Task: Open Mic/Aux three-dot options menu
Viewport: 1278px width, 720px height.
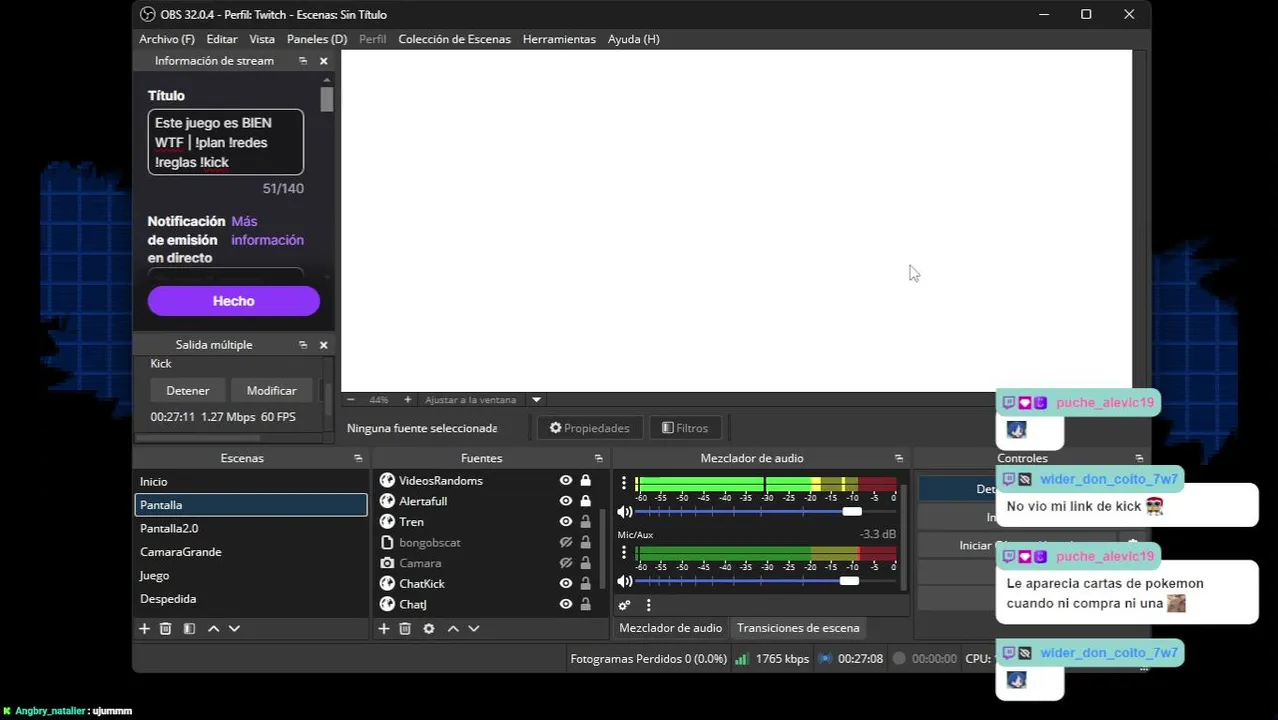Action: pyautogui.click(x=624, y=553)
